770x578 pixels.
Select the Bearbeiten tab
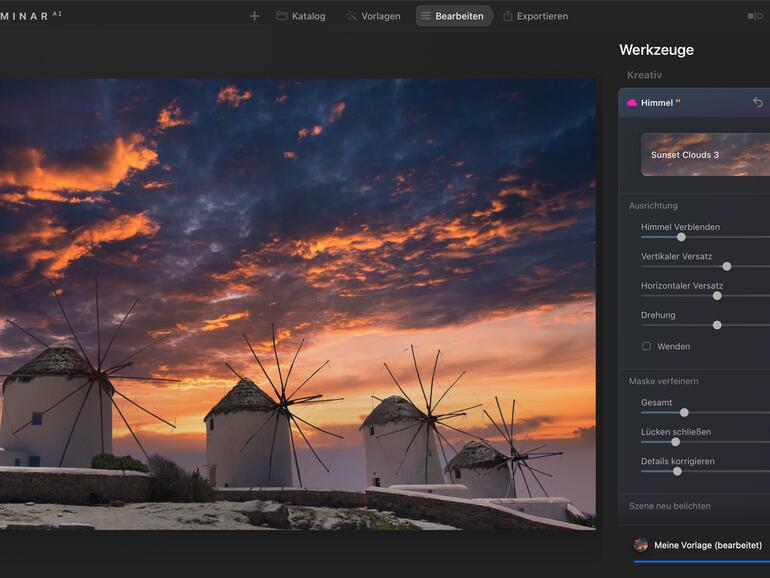[453, 16]
